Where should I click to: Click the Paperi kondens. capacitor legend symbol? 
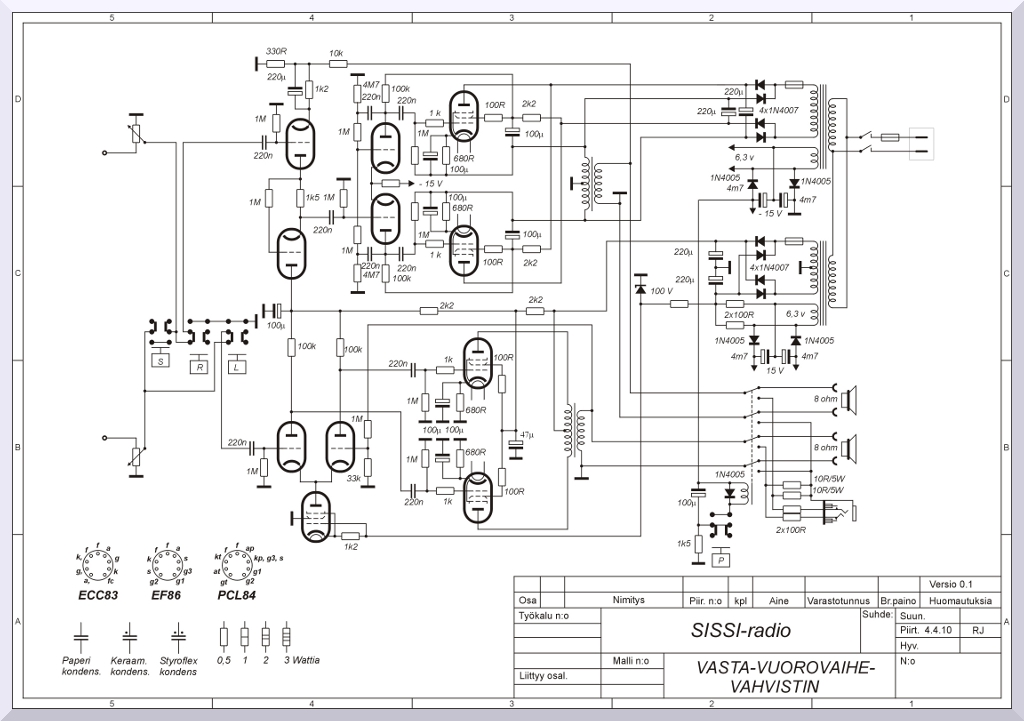coord(81,634)
